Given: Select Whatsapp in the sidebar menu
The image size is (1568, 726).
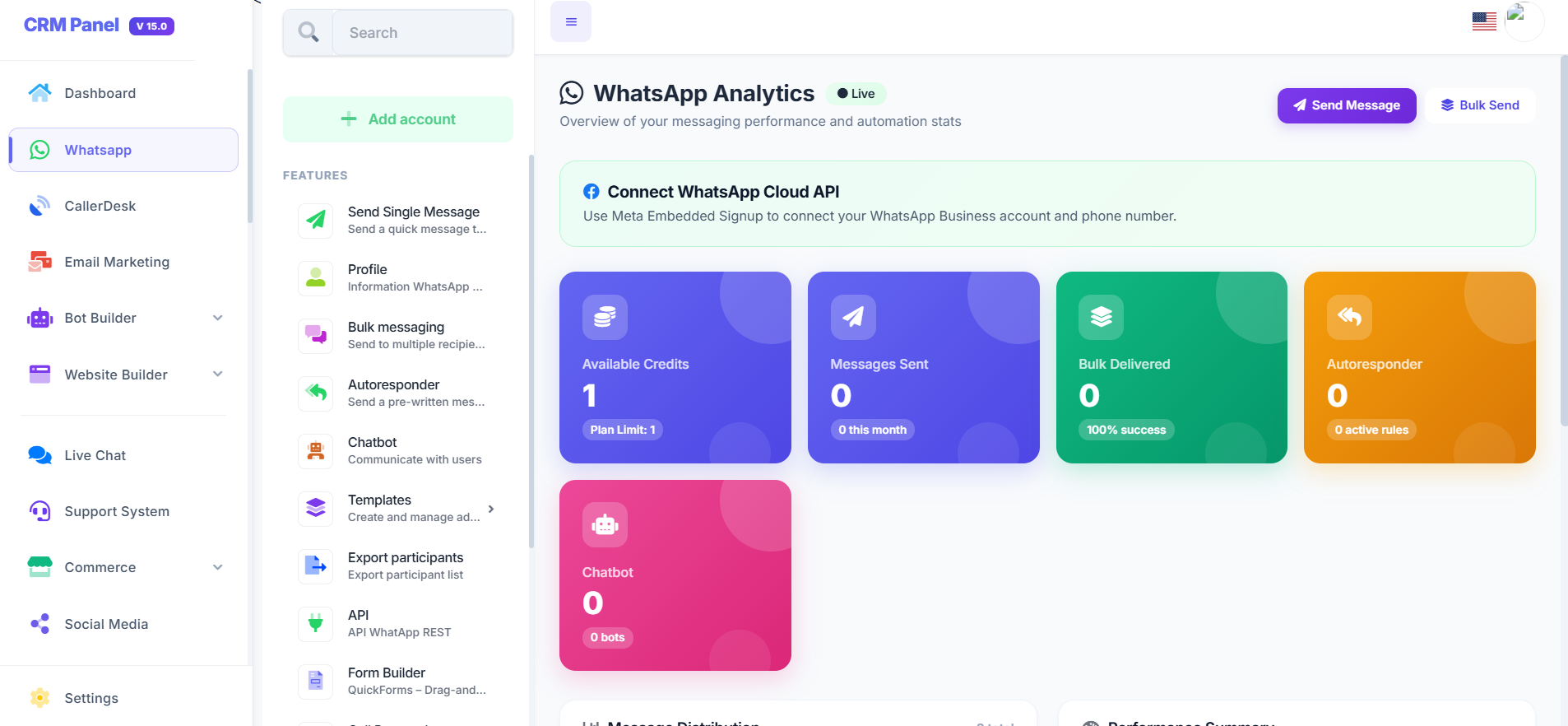Looking at the screenshot, I should [123, 150].
